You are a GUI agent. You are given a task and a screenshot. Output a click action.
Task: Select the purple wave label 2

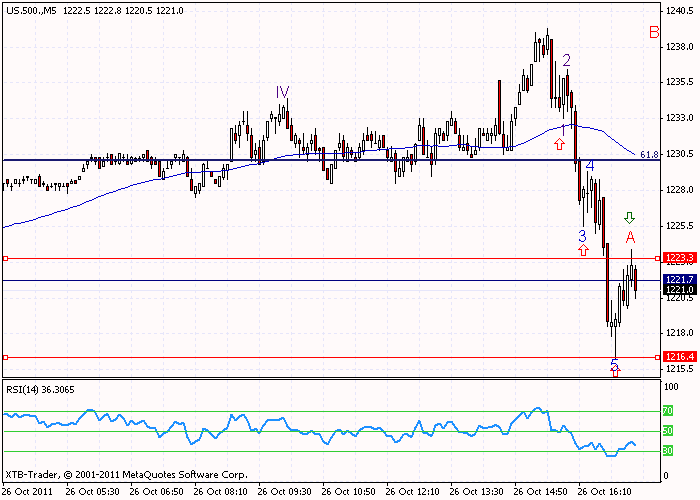[566, 60]
